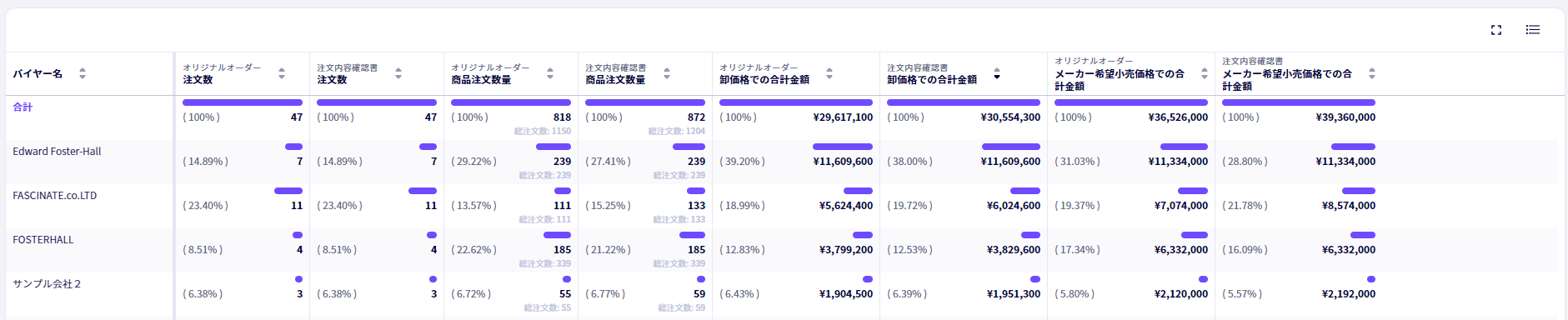This screenshot has width=1568, height=320.
Task: Click the 総注文数: 1204 note
Action: 677,131
